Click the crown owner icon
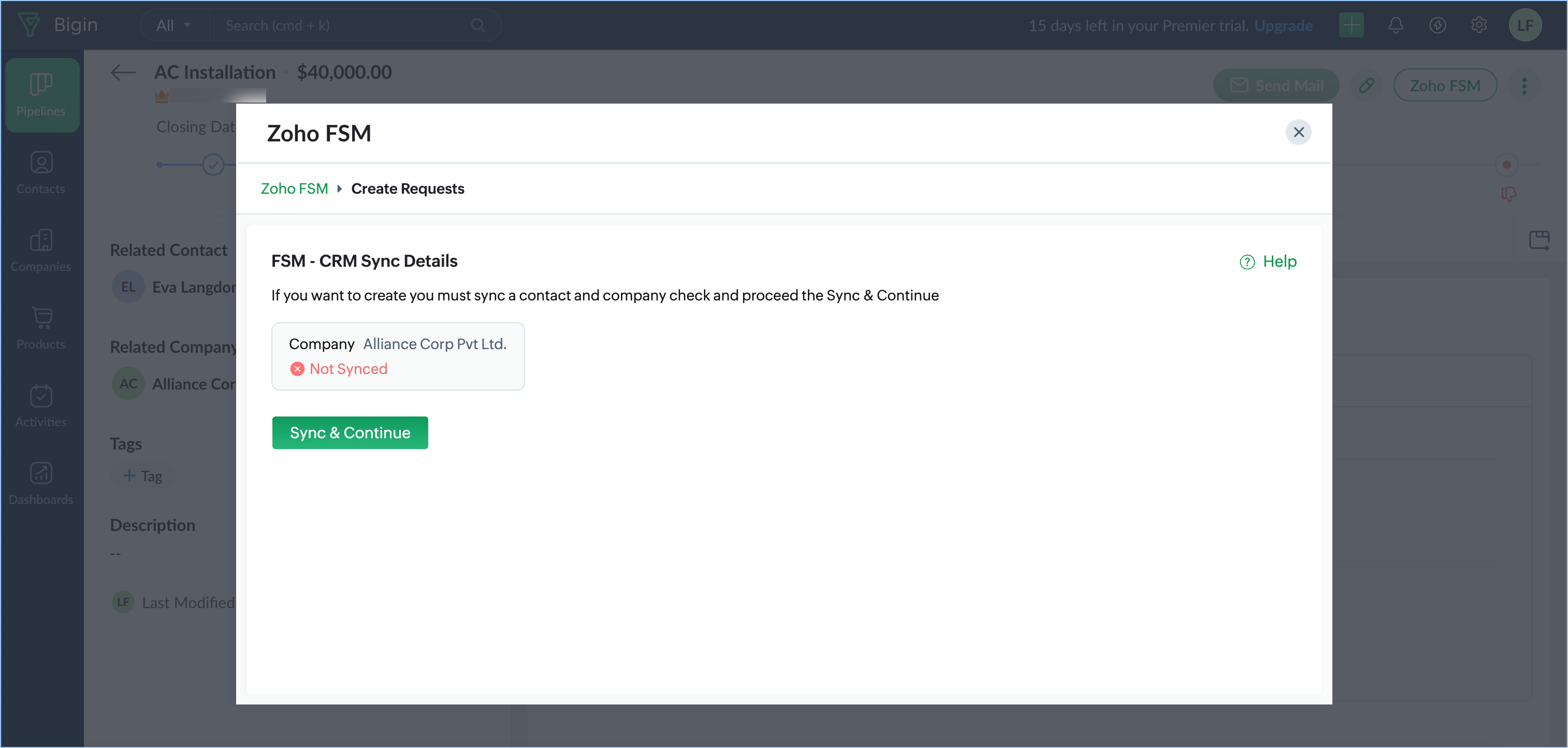Image resolution: width=1568 pixels, height=748 pixels. click(162, 96)
